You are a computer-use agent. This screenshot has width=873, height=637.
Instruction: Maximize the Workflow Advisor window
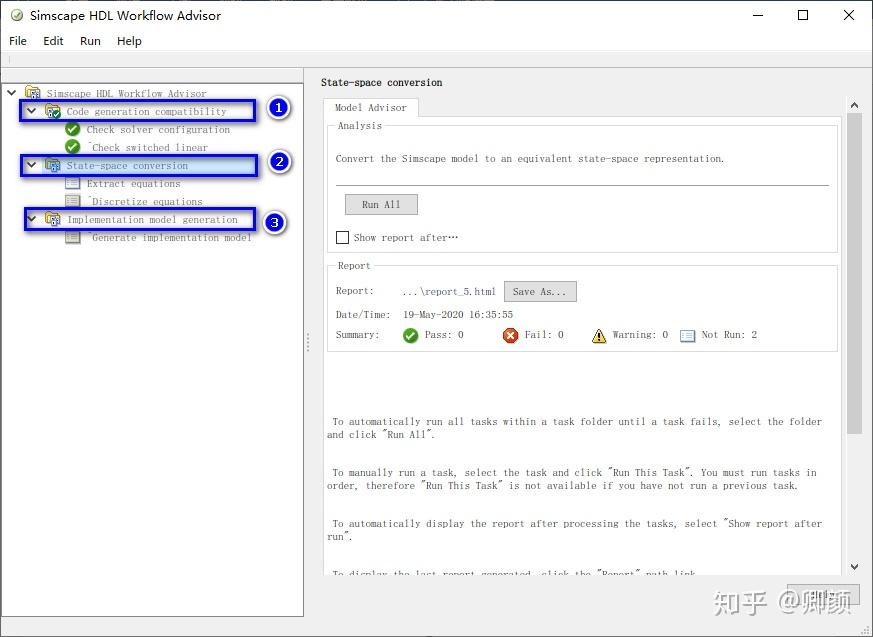click(803, 15)
